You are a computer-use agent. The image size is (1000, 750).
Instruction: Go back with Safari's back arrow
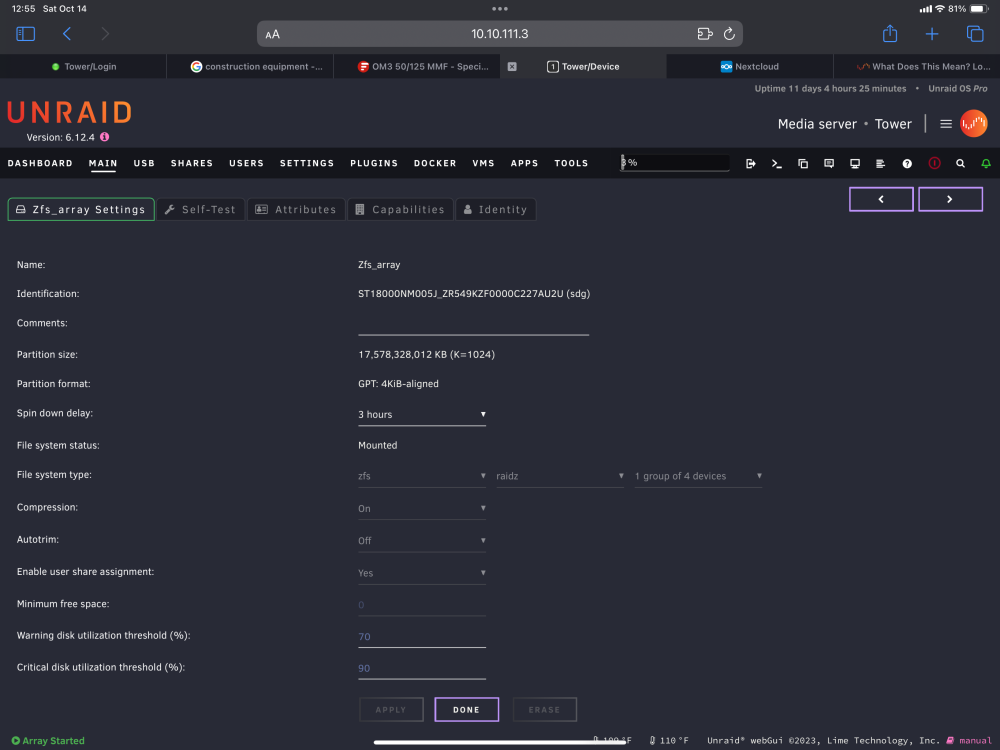coord(67,34)
